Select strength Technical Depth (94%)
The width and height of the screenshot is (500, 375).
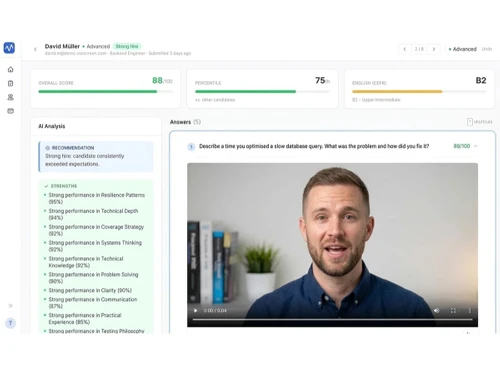(x=93, y=214)
